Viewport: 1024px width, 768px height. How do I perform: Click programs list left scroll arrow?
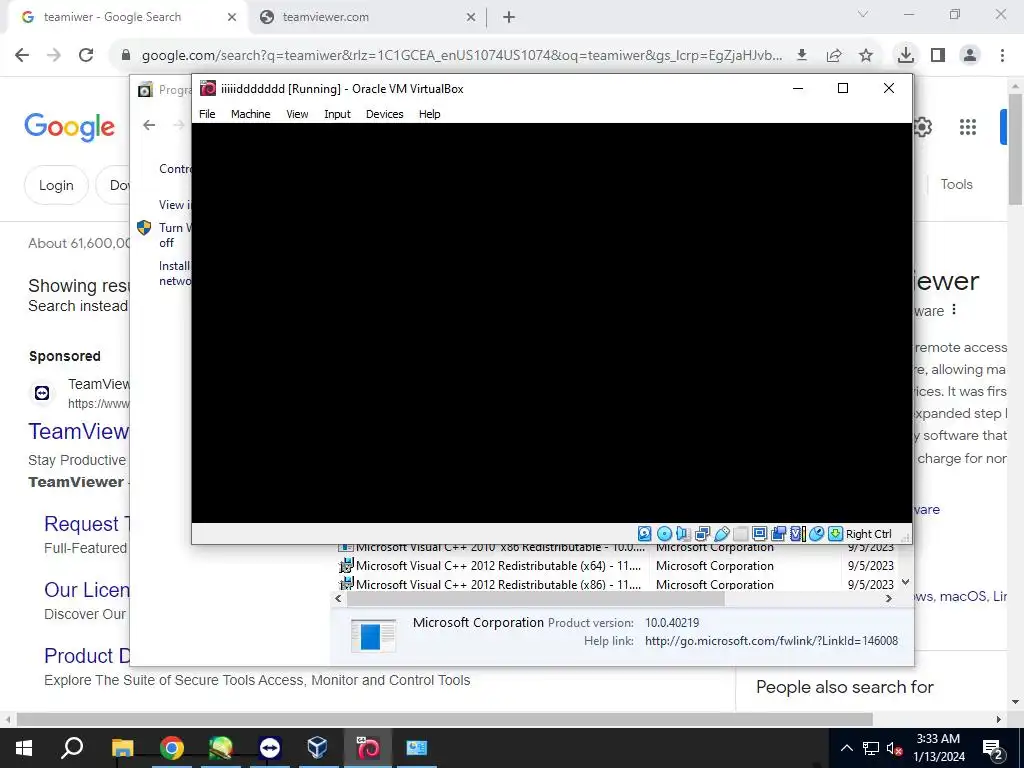[x=338, y=598]
